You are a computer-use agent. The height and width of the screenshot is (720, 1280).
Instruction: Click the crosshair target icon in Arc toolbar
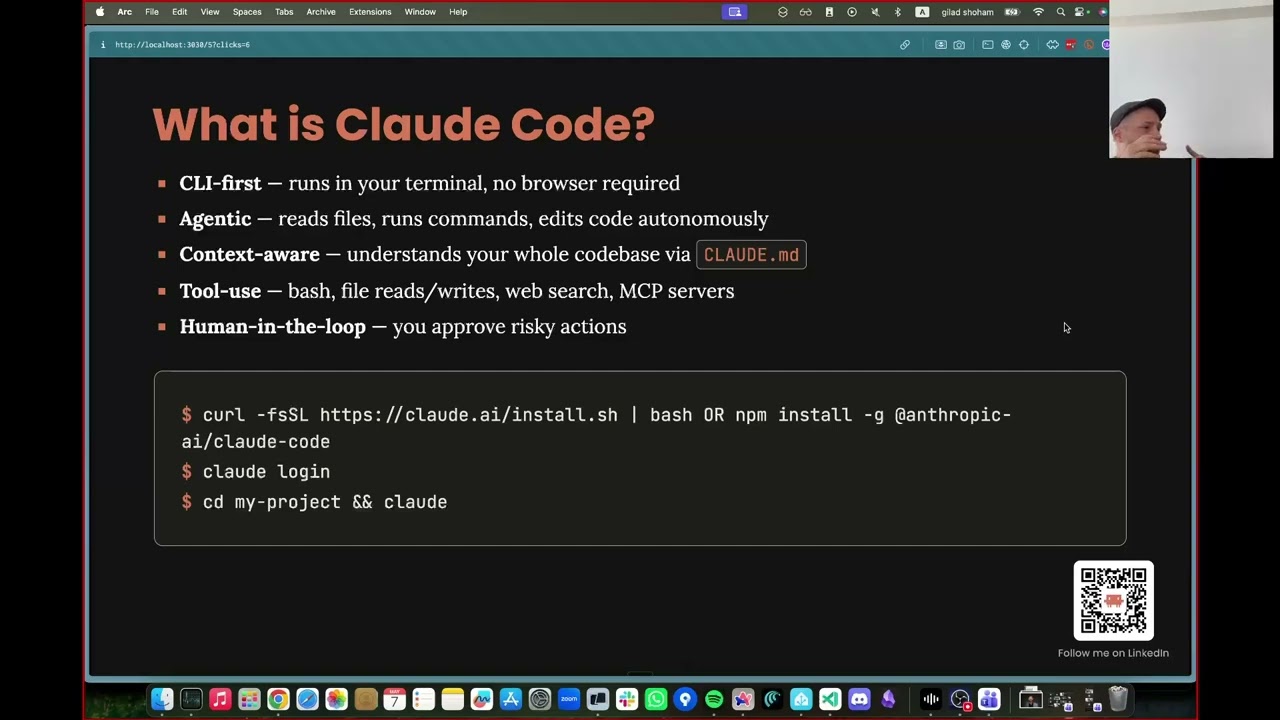1023,45
